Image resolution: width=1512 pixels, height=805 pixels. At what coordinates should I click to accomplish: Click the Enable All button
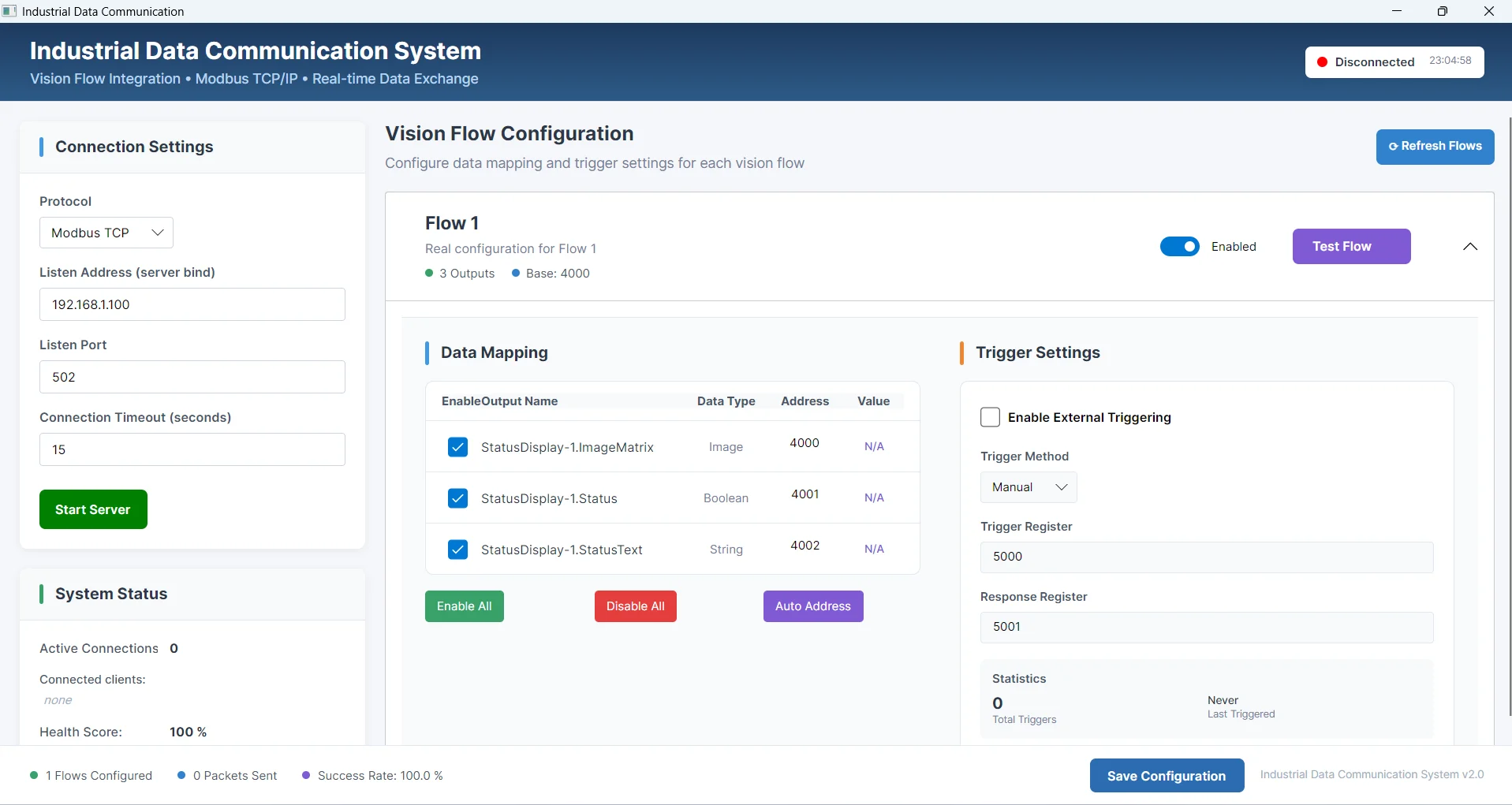click(464, 606)
